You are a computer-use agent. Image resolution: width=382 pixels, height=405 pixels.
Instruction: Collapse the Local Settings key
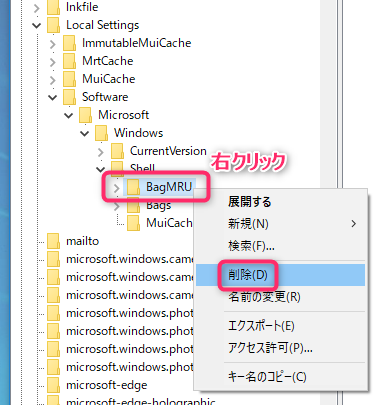[37, 26]
